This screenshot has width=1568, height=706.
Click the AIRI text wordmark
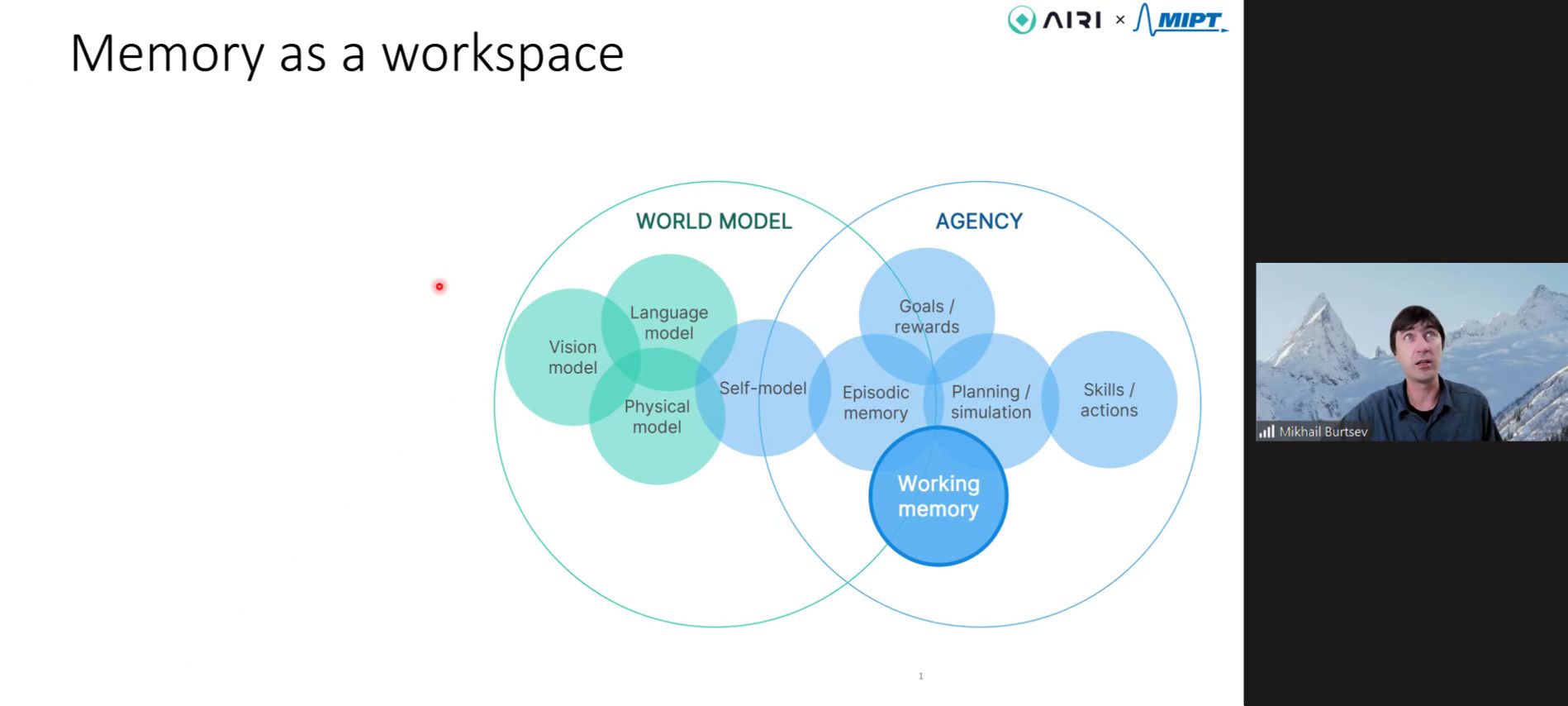(1071, 20)
